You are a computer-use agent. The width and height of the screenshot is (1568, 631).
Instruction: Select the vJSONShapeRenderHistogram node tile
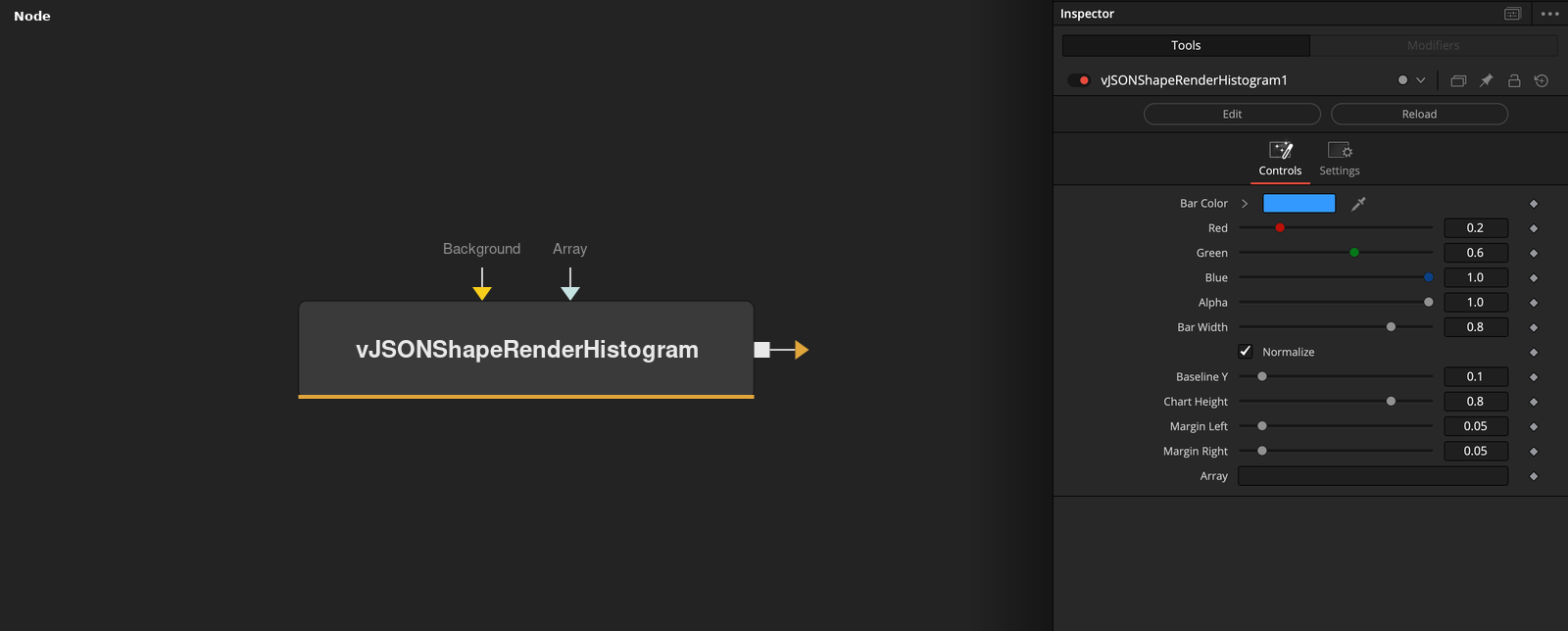point(526,350)
